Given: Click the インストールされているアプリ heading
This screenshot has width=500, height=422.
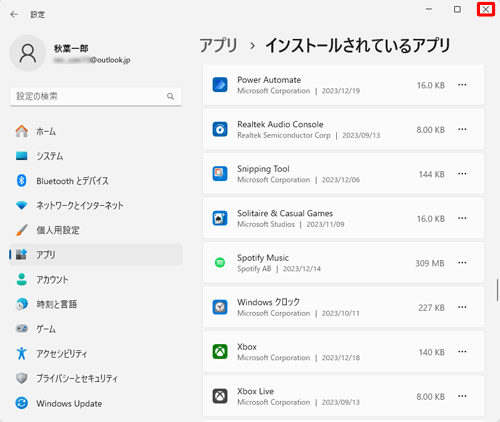Looking at the screenshot, I should [358, 46].
